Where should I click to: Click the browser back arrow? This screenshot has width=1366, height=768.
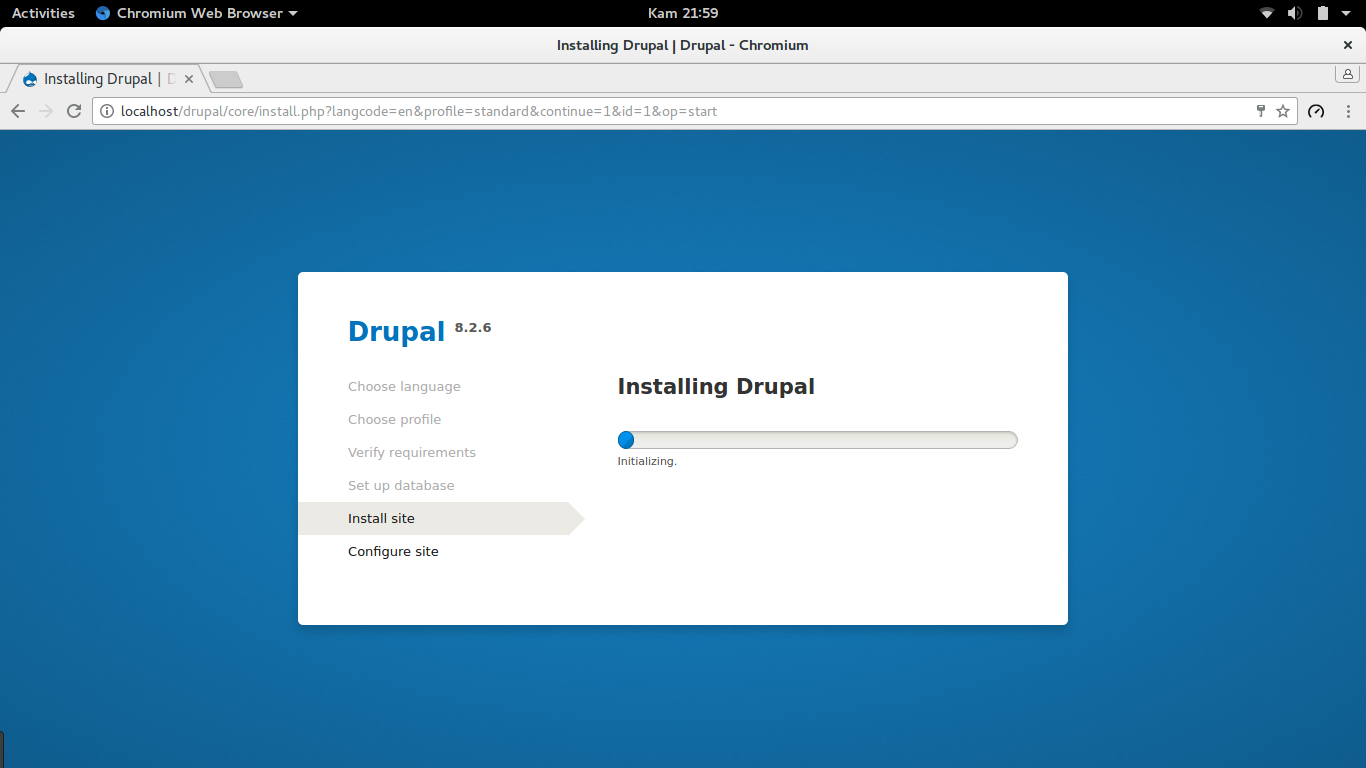pos(17,111)
